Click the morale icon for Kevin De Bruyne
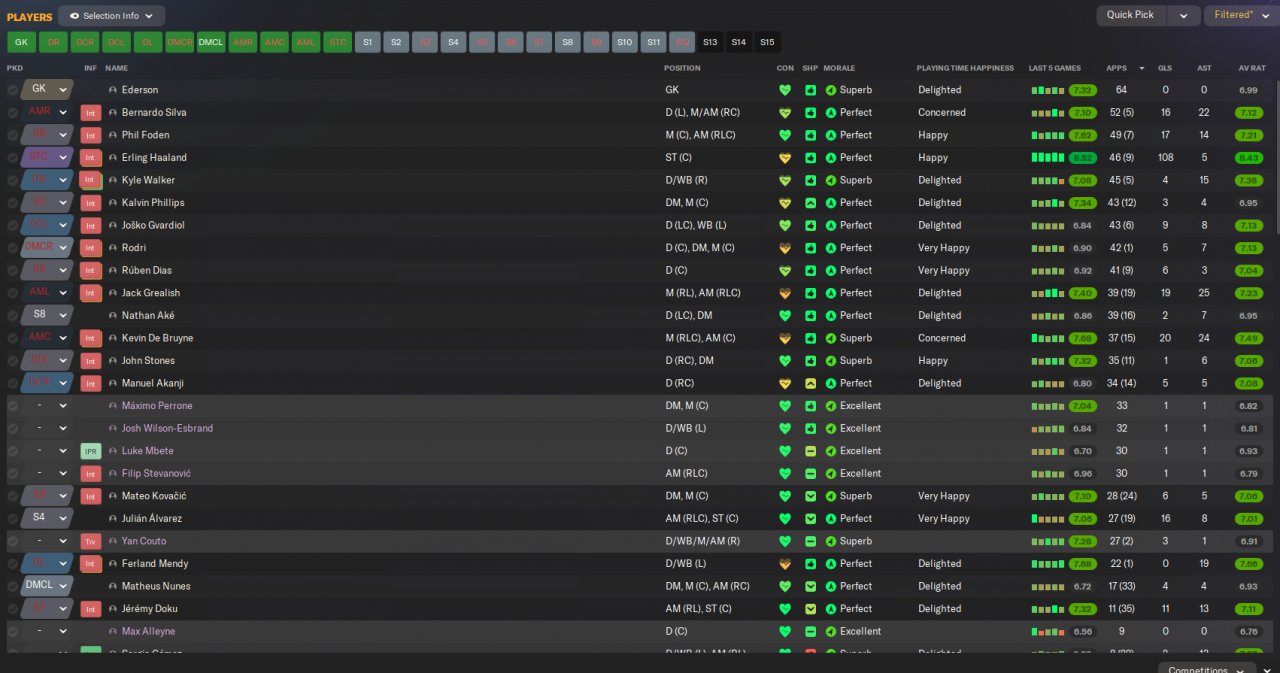The image size is (1280, 673). pos(830,338)
